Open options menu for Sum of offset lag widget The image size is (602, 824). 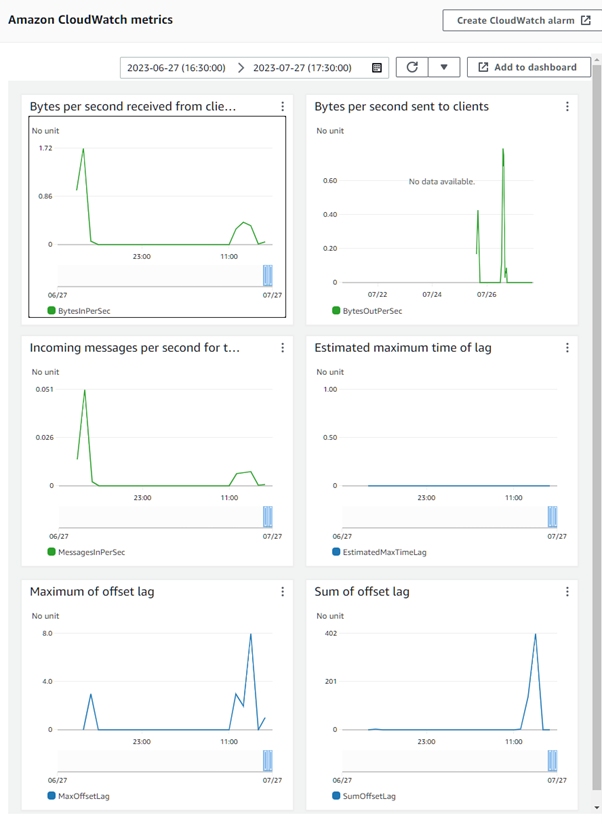pos(567,592)
